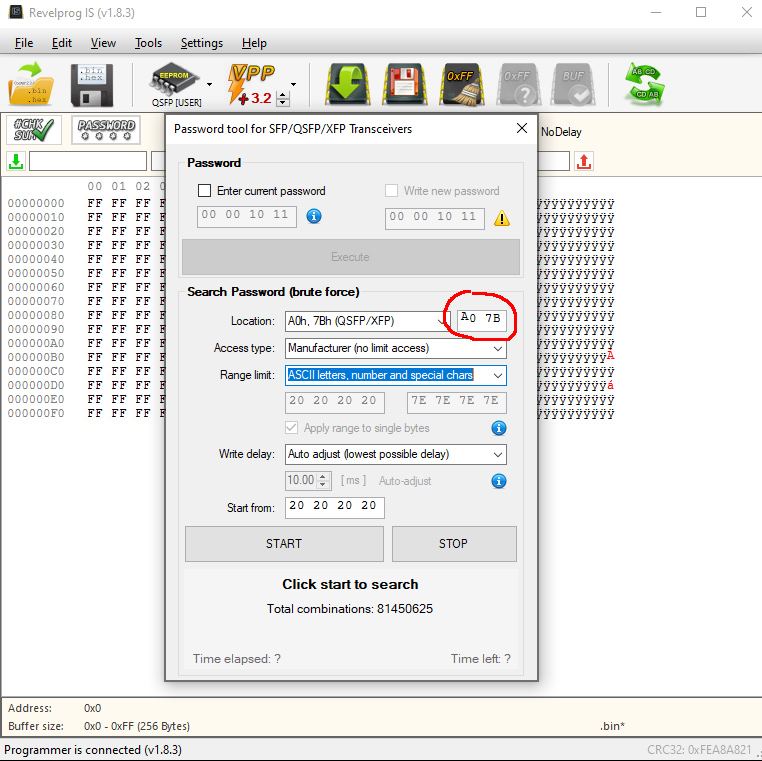Open the Range limit dropdown
762x761 pixels.
tap(396, 375)
